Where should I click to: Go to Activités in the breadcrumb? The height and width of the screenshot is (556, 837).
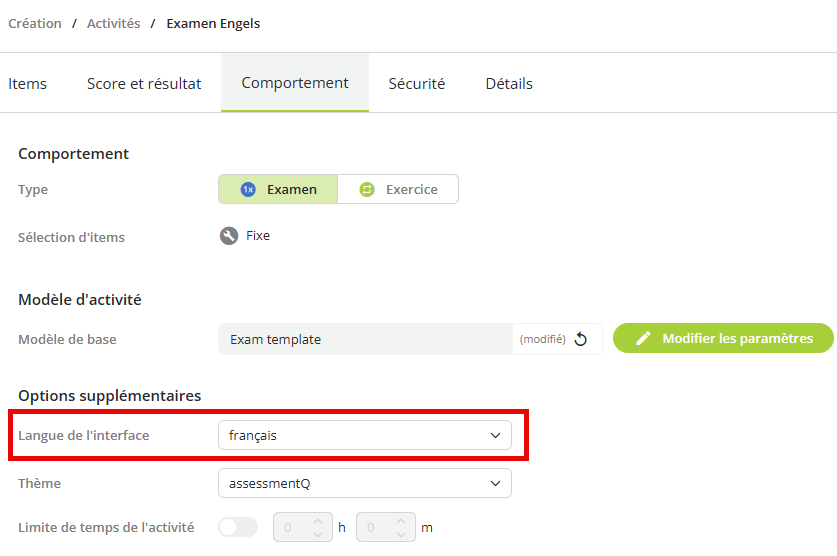pyautogui.click(x=114, y=23)
